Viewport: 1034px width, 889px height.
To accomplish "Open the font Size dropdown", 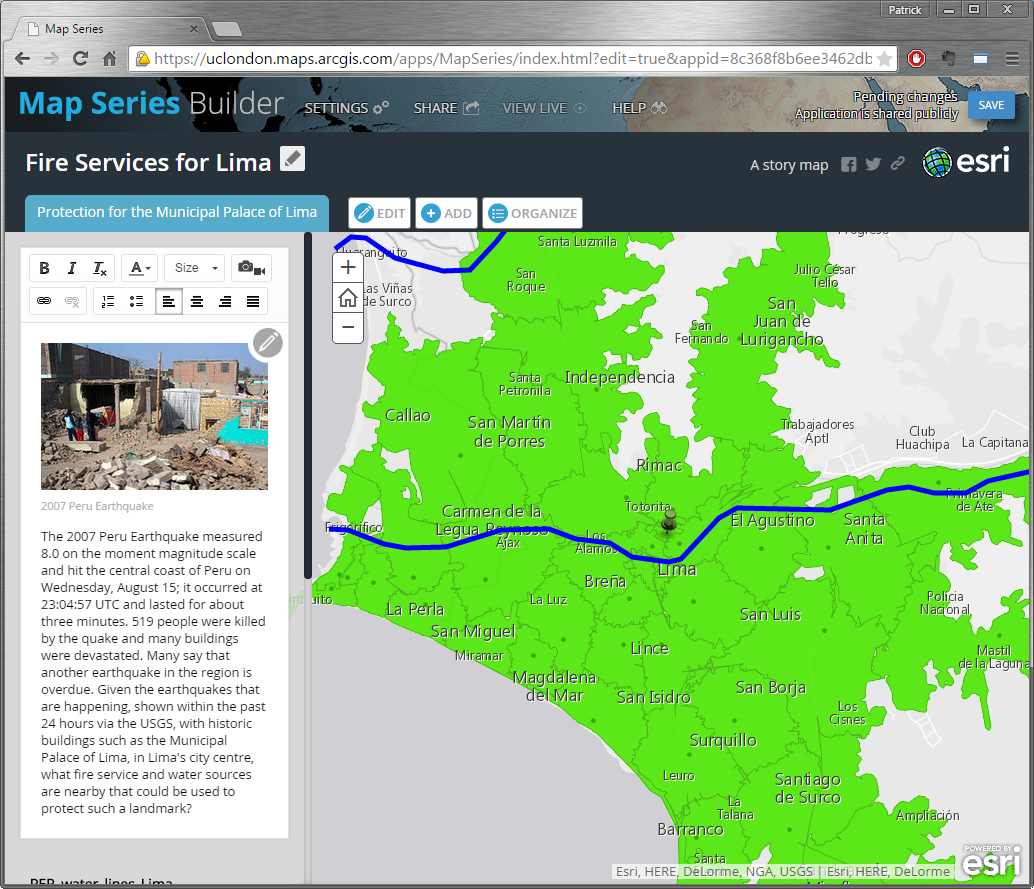I will (x=195, y=268).
